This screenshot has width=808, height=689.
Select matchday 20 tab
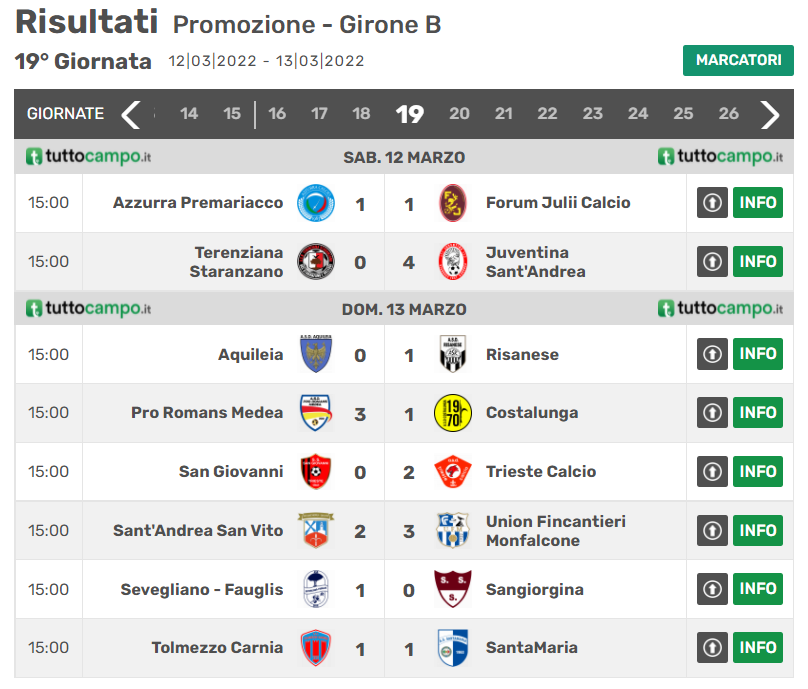[x=459, y=114]
